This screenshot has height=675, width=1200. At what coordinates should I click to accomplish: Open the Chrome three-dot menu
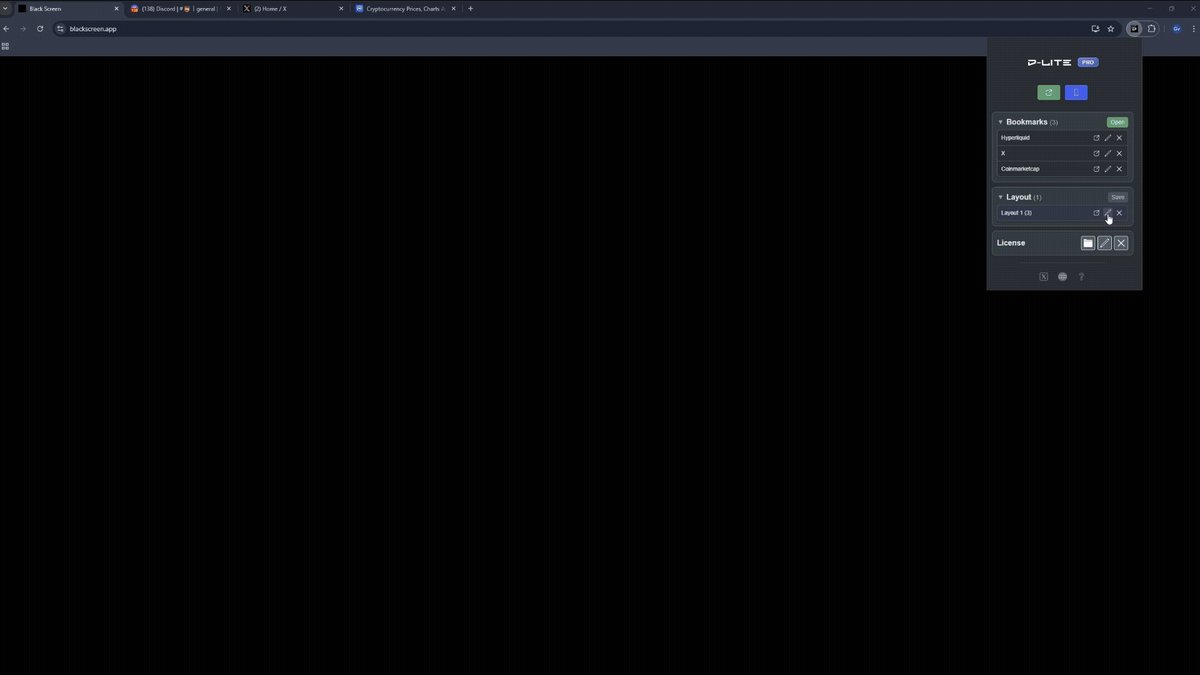1193,29
